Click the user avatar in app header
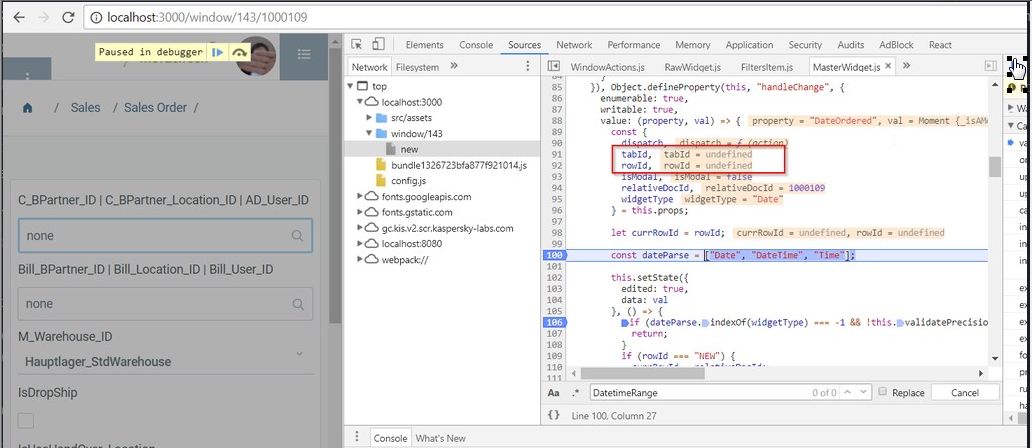1032x448 pixels. pos(256,56)
